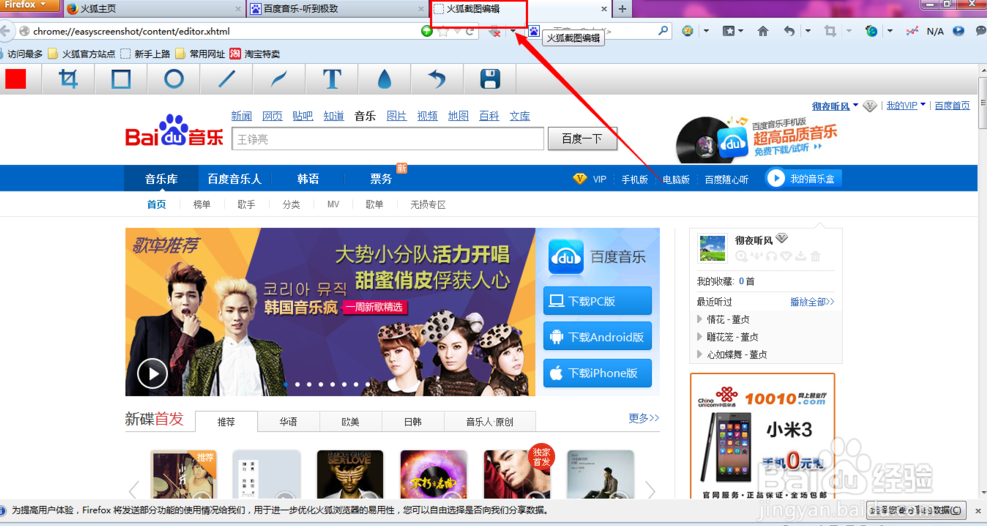Screen dimensions: 987x526
Task: Open the bookmarks menu star icon
Action: click(x=728, y=31)
